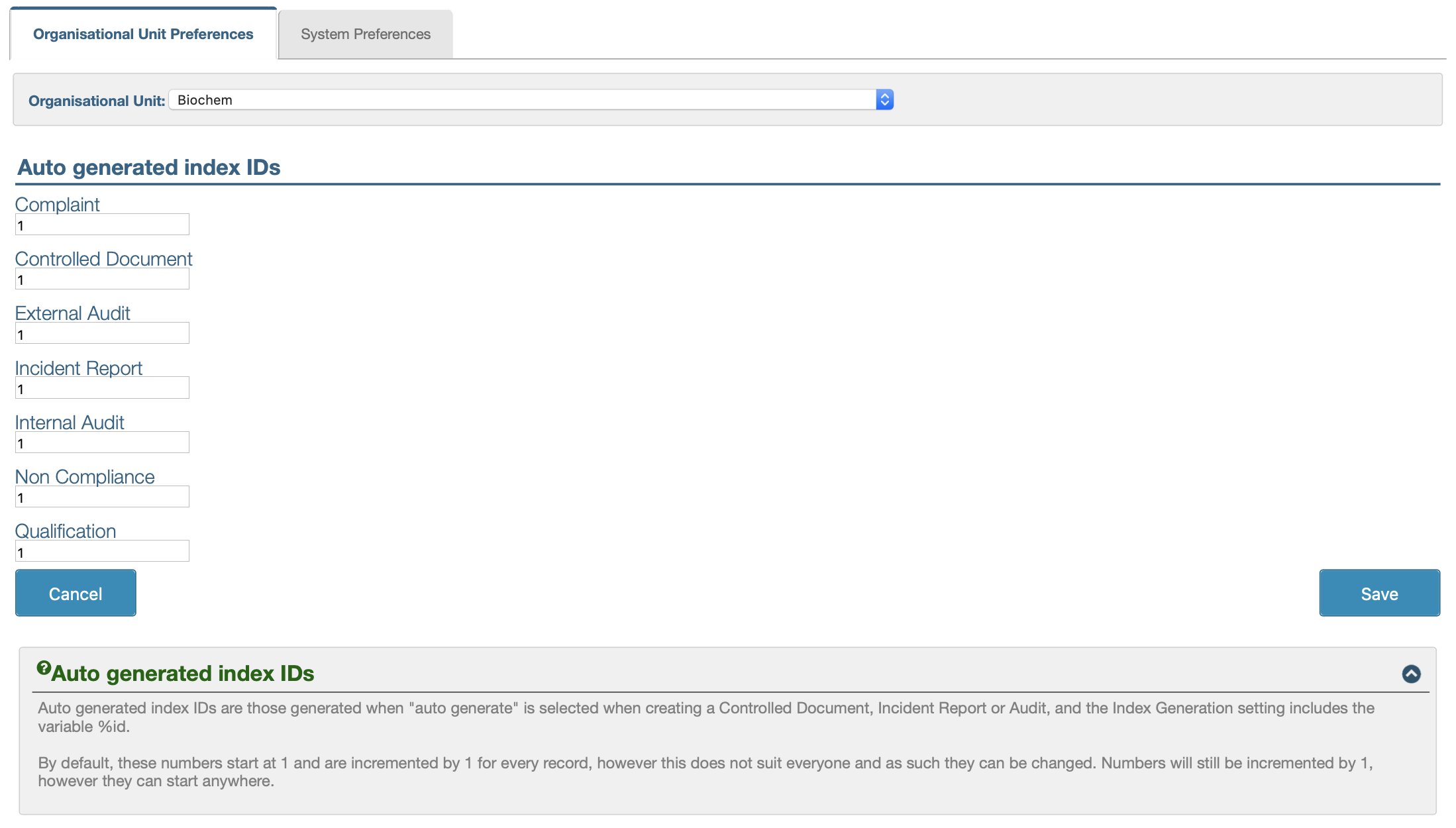Click the green help panel title text
The height and width of the screenshot is (828, 1456).
click(183, 674)
